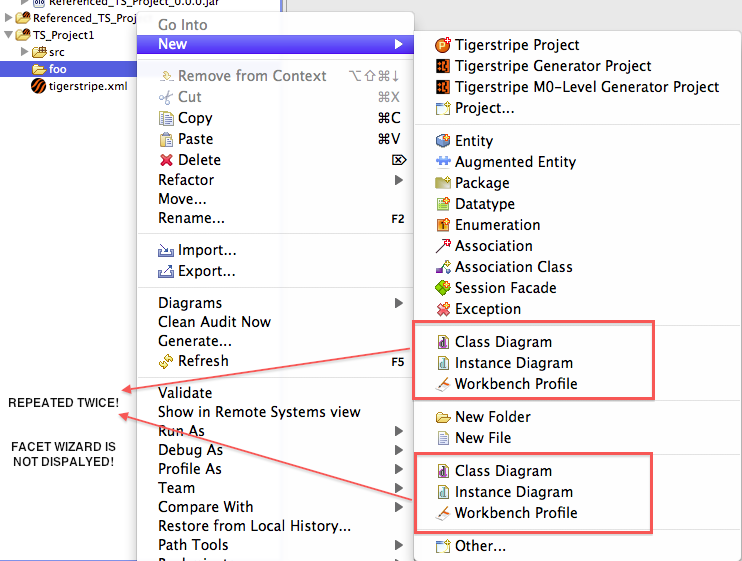This screenshot has width=742, height=561.
Task: Select the src tree item label
Action: pyautogui.click(x=57, y=52)
